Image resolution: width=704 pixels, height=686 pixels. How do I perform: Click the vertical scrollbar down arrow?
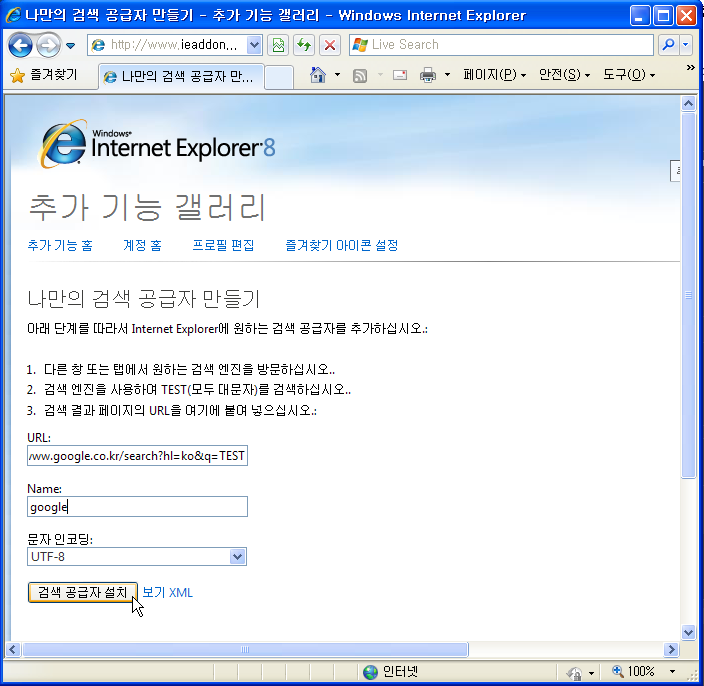688,633
